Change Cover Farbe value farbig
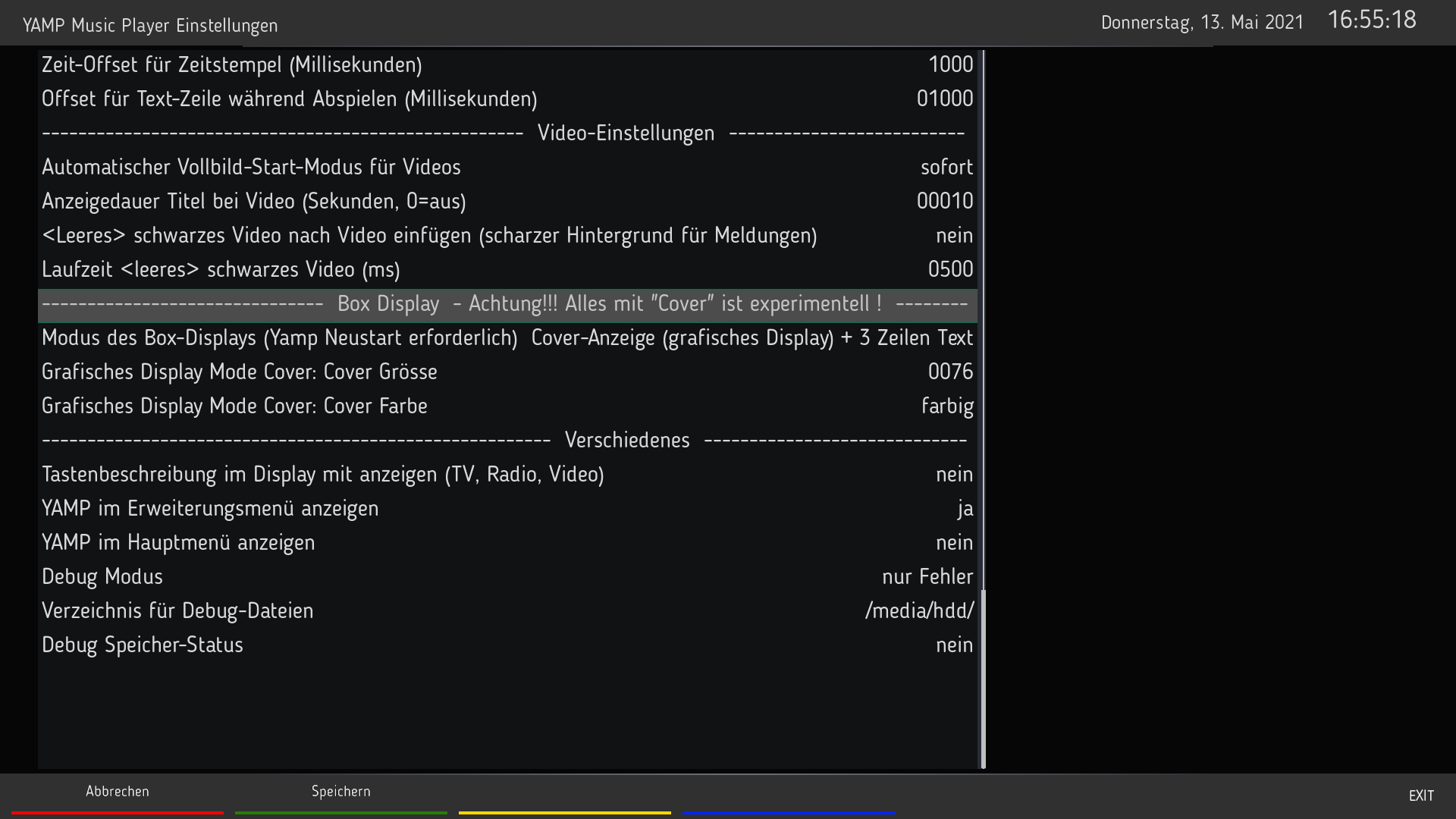Viewport: 1456px width, 819px height. click(x=946, y=406)
